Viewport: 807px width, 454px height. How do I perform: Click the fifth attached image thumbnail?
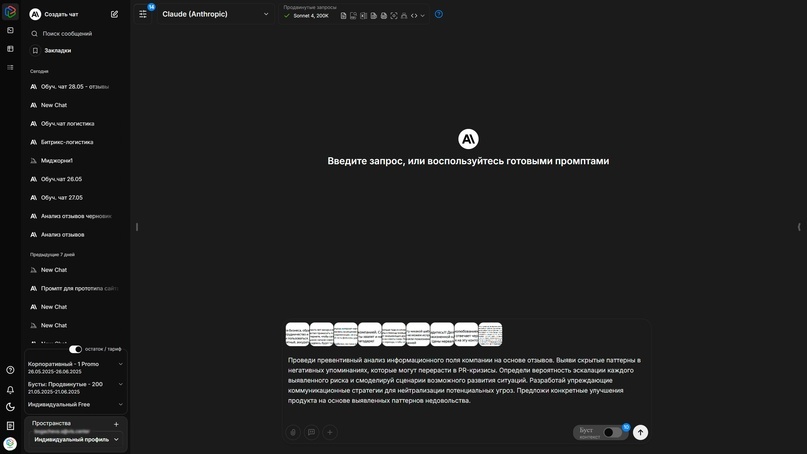click(x=394, y=335)
